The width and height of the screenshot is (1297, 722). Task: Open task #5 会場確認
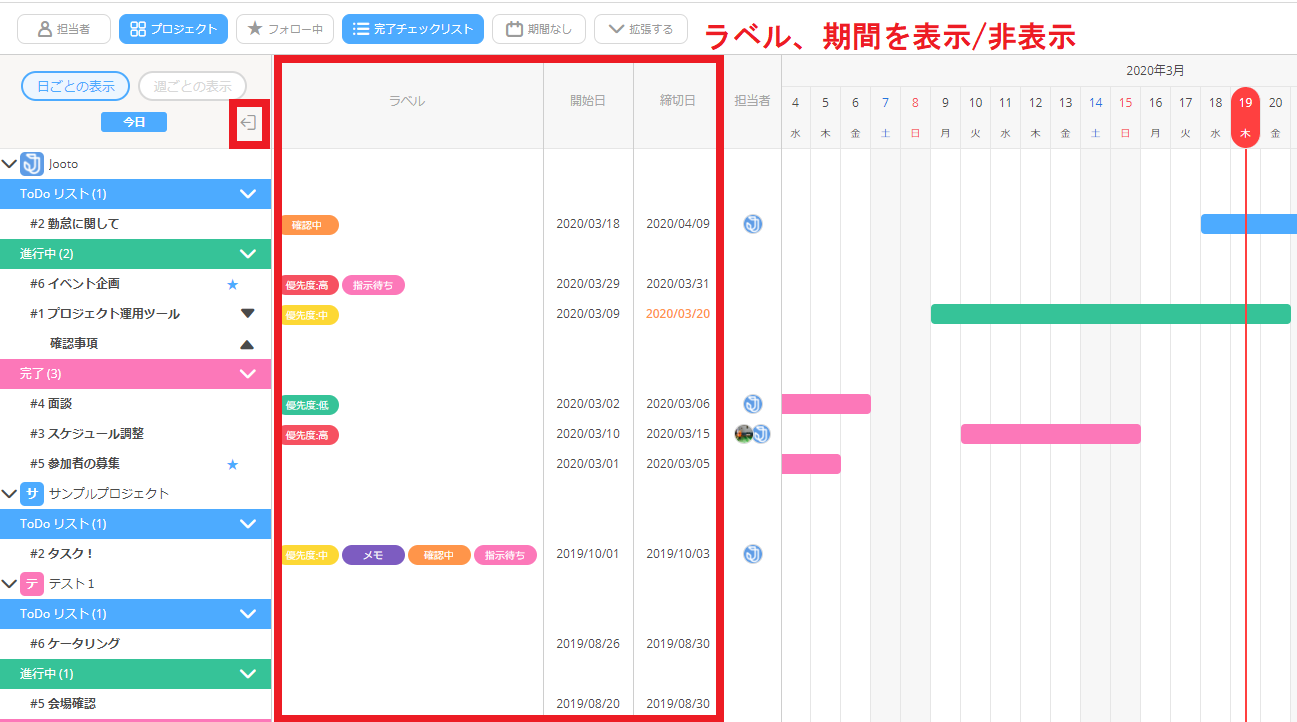click(63, 704)
